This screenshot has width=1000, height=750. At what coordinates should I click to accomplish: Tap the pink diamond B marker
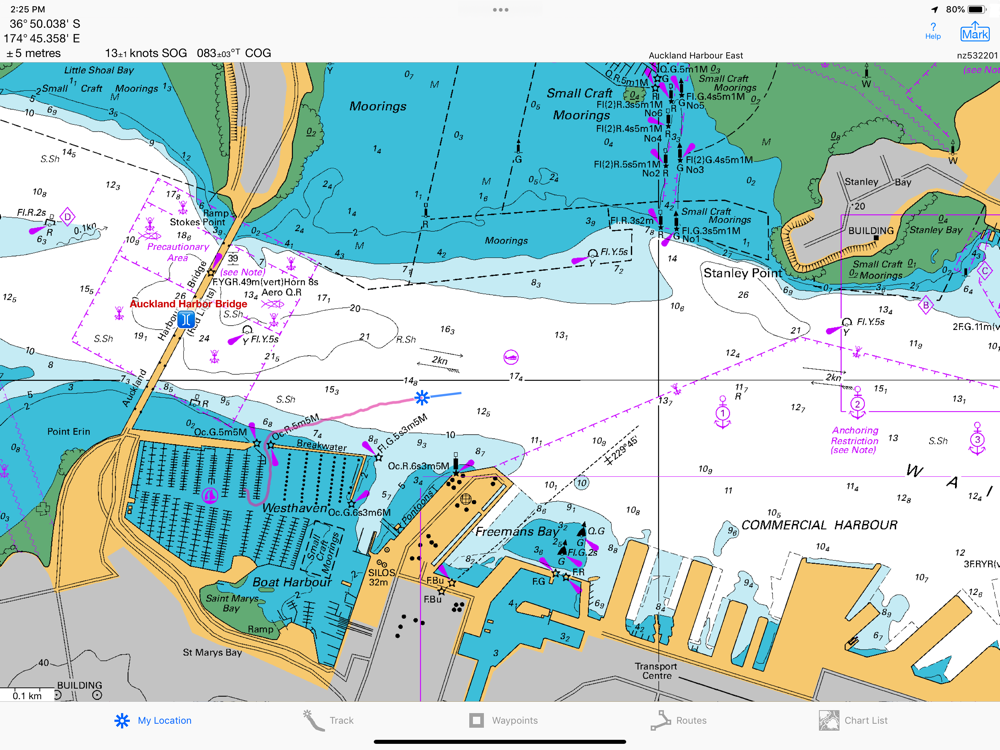(925, 305)
